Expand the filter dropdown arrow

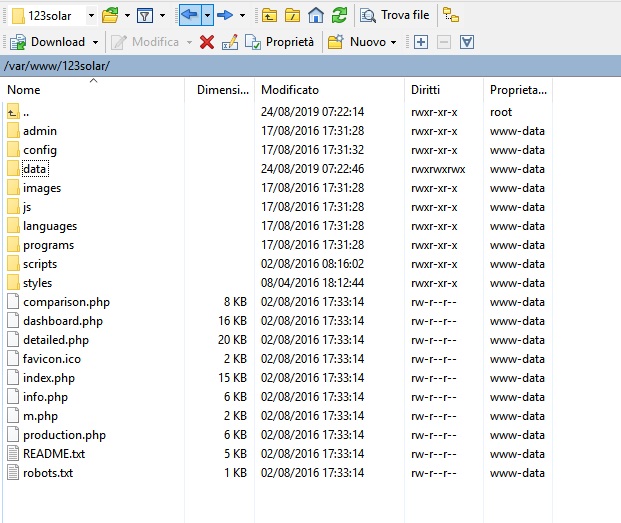[162, 16]
